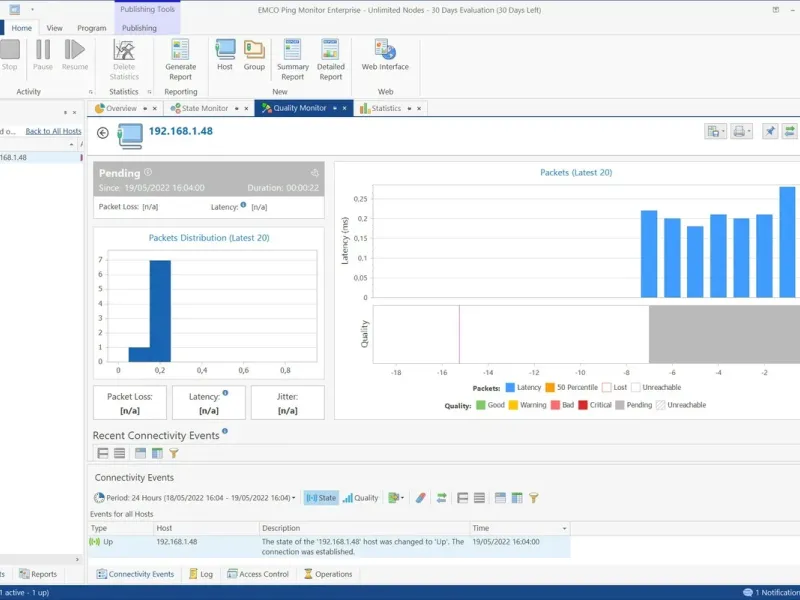Image resolution: width=800 pixels, height=600 pixels.
Task: Open the Publishing ribbon tab
Action: coord(139,28)
